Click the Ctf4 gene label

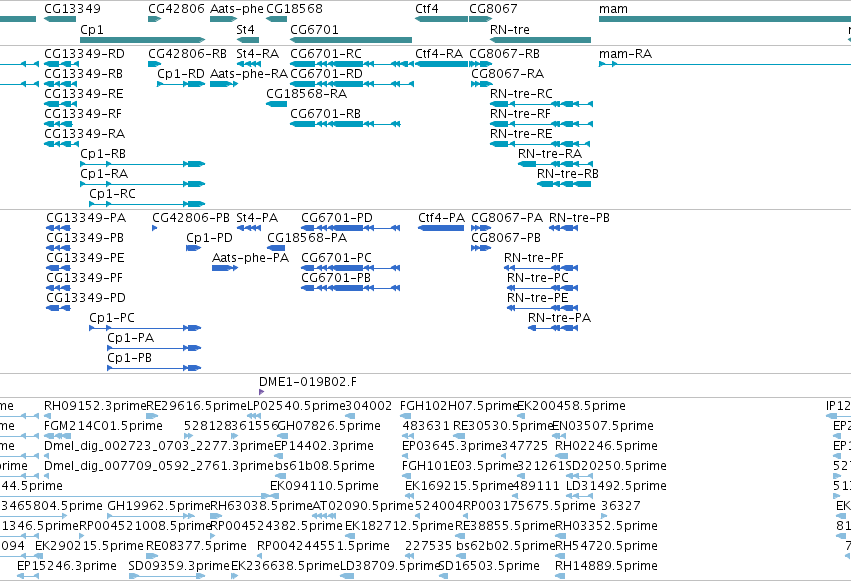pos(427,9)
